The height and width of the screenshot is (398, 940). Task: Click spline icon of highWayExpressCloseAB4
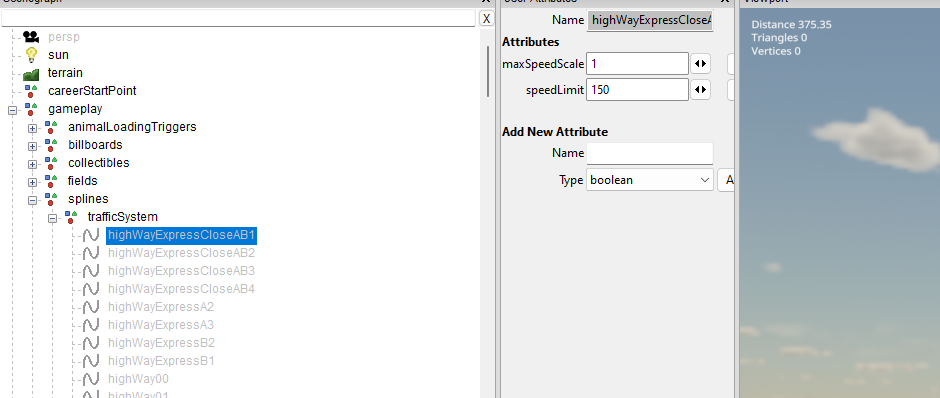(91, 290)
